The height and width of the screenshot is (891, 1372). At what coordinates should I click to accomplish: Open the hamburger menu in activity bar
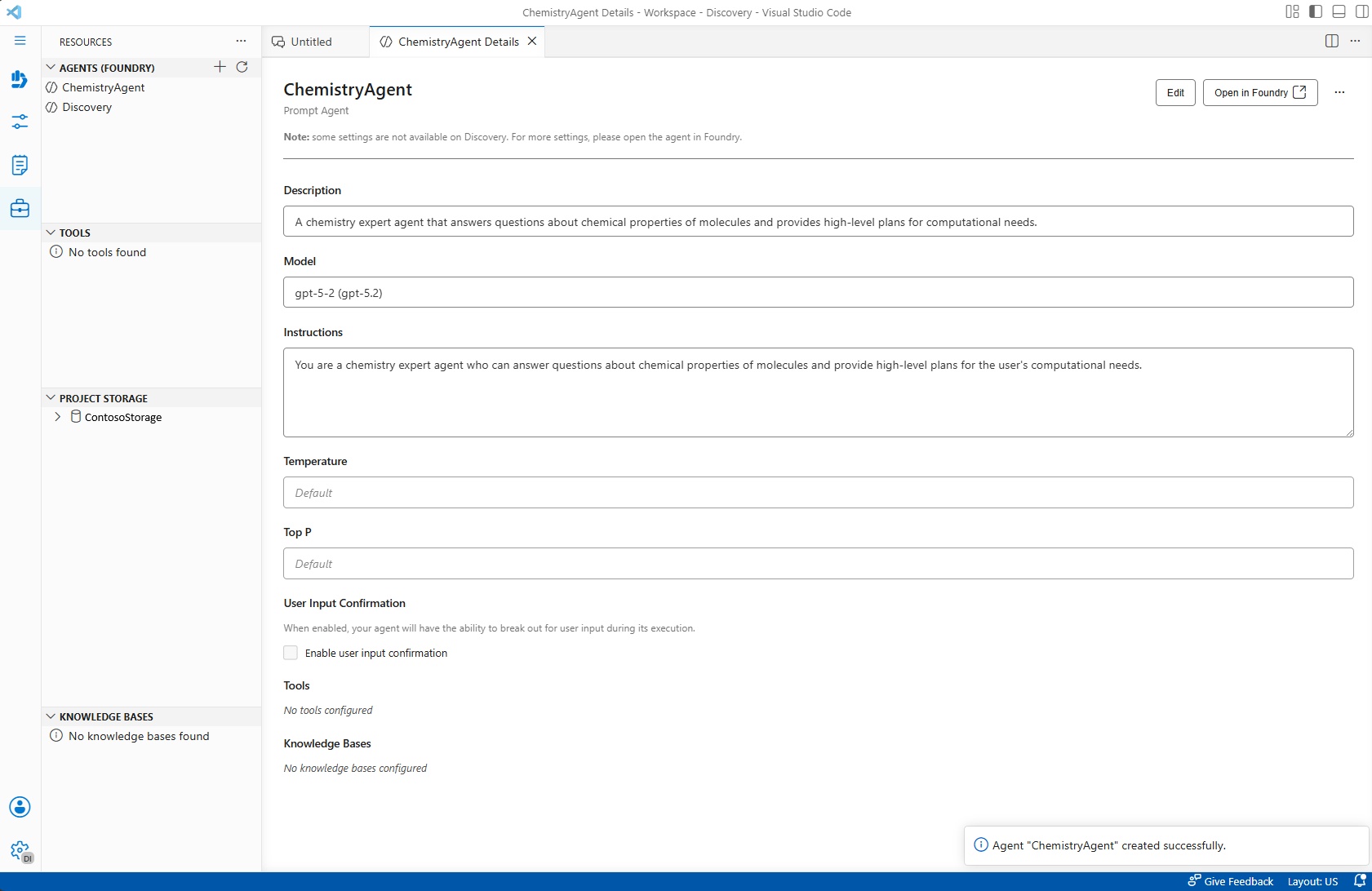(x=20, y=41)
